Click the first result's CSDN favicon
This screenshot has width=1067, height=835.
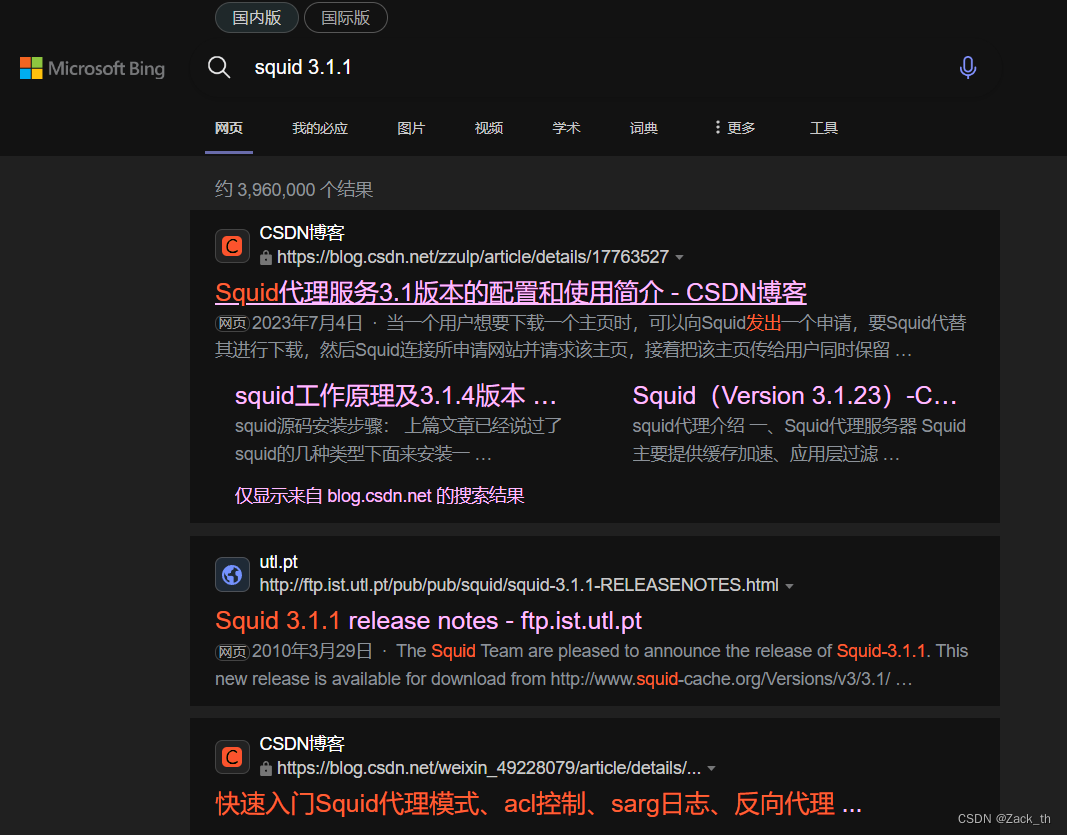point(232,246)
